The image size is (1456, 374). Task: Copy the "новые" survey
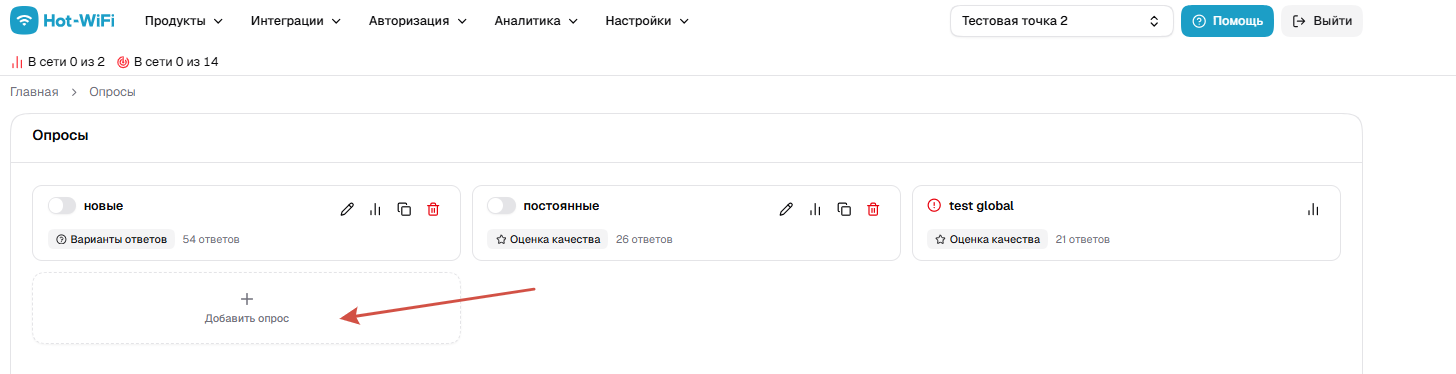point(404,209)
